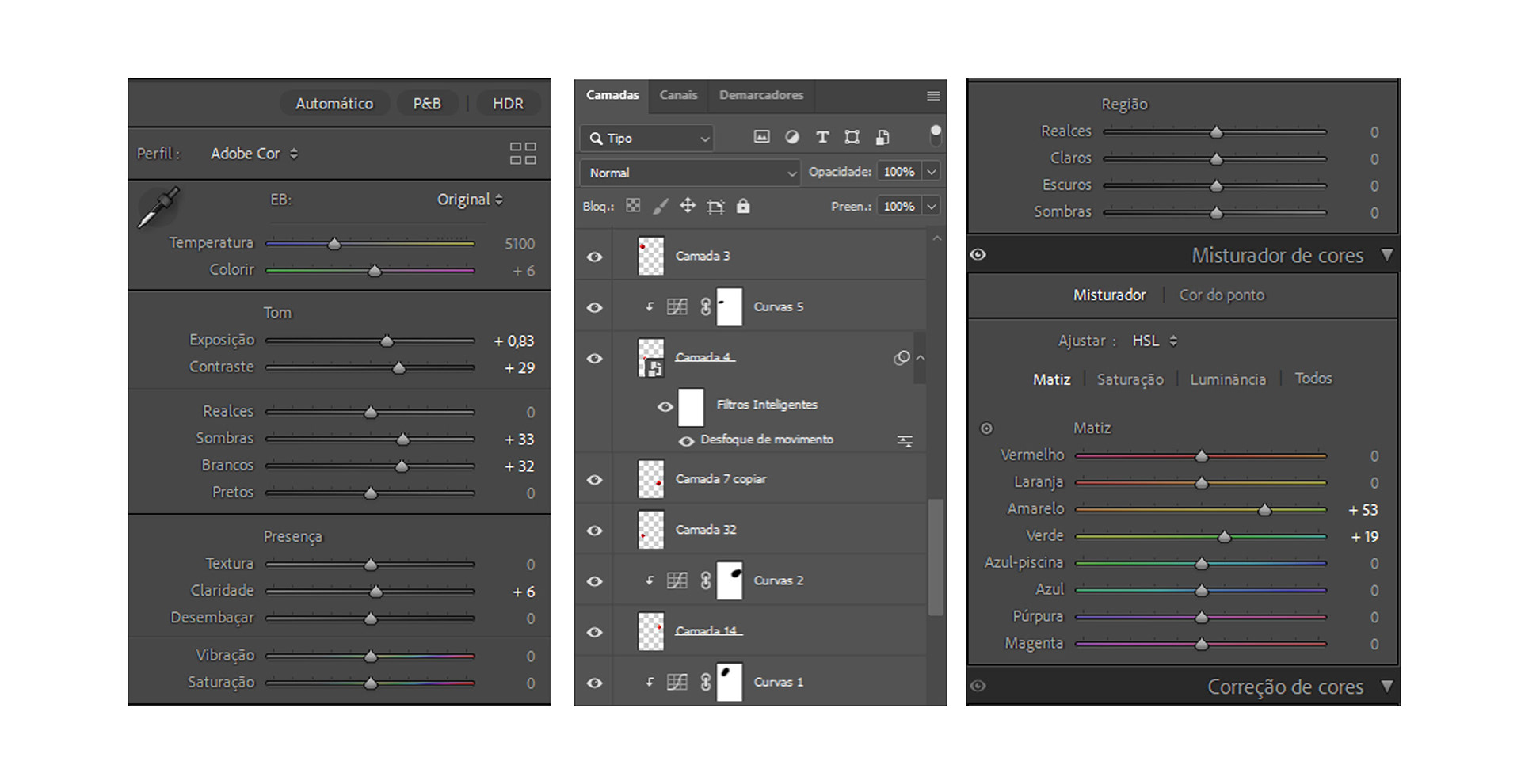Lock artboard nesting icon
1521x784 pixels.
pos(715,207)
